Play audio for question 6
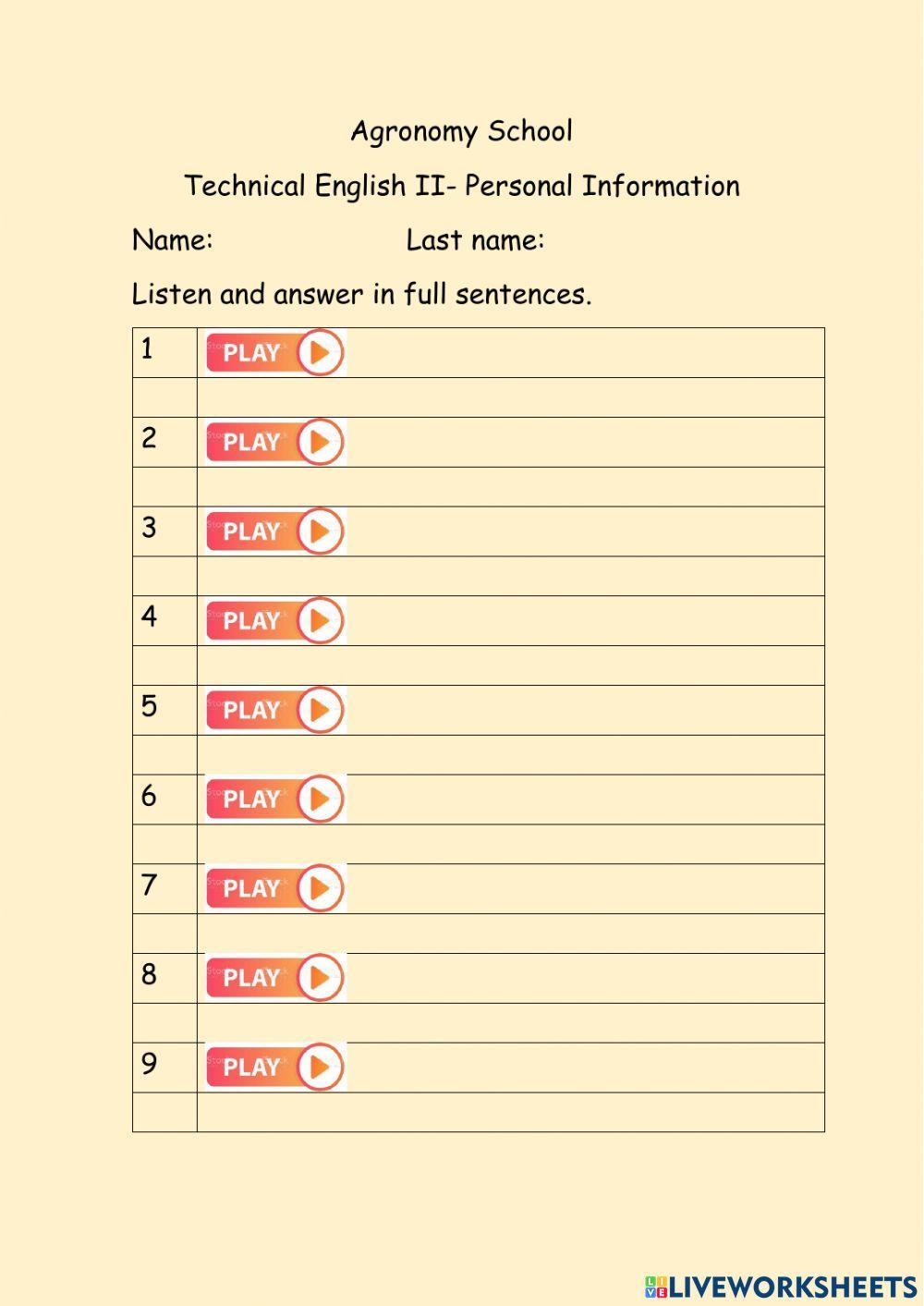Screen dimensions: 924x1306 [x=274, y=799]
